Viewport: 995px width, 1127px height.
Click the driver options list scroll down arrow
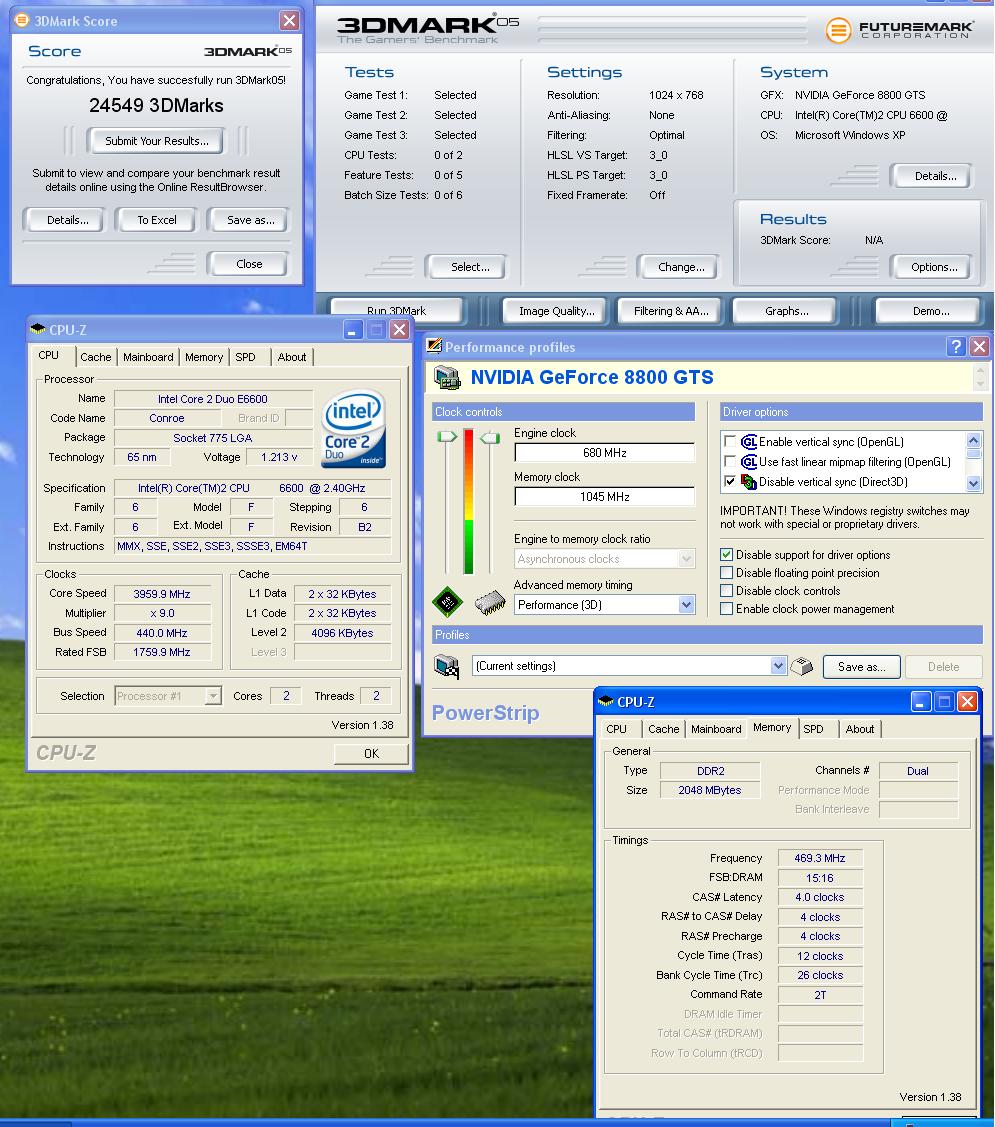(x=973, y=484)
